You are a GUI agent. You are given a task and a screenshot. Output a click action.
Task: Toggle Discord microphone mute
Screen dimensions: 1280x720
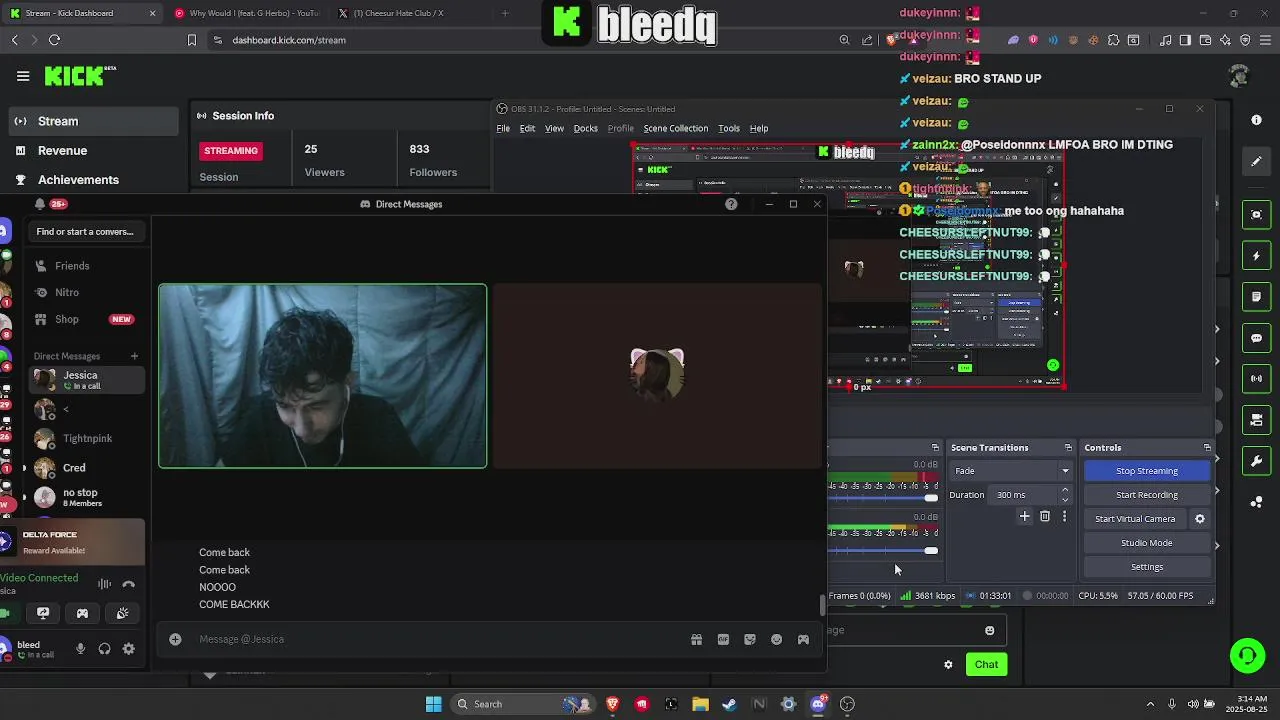(x=80, y=649)
